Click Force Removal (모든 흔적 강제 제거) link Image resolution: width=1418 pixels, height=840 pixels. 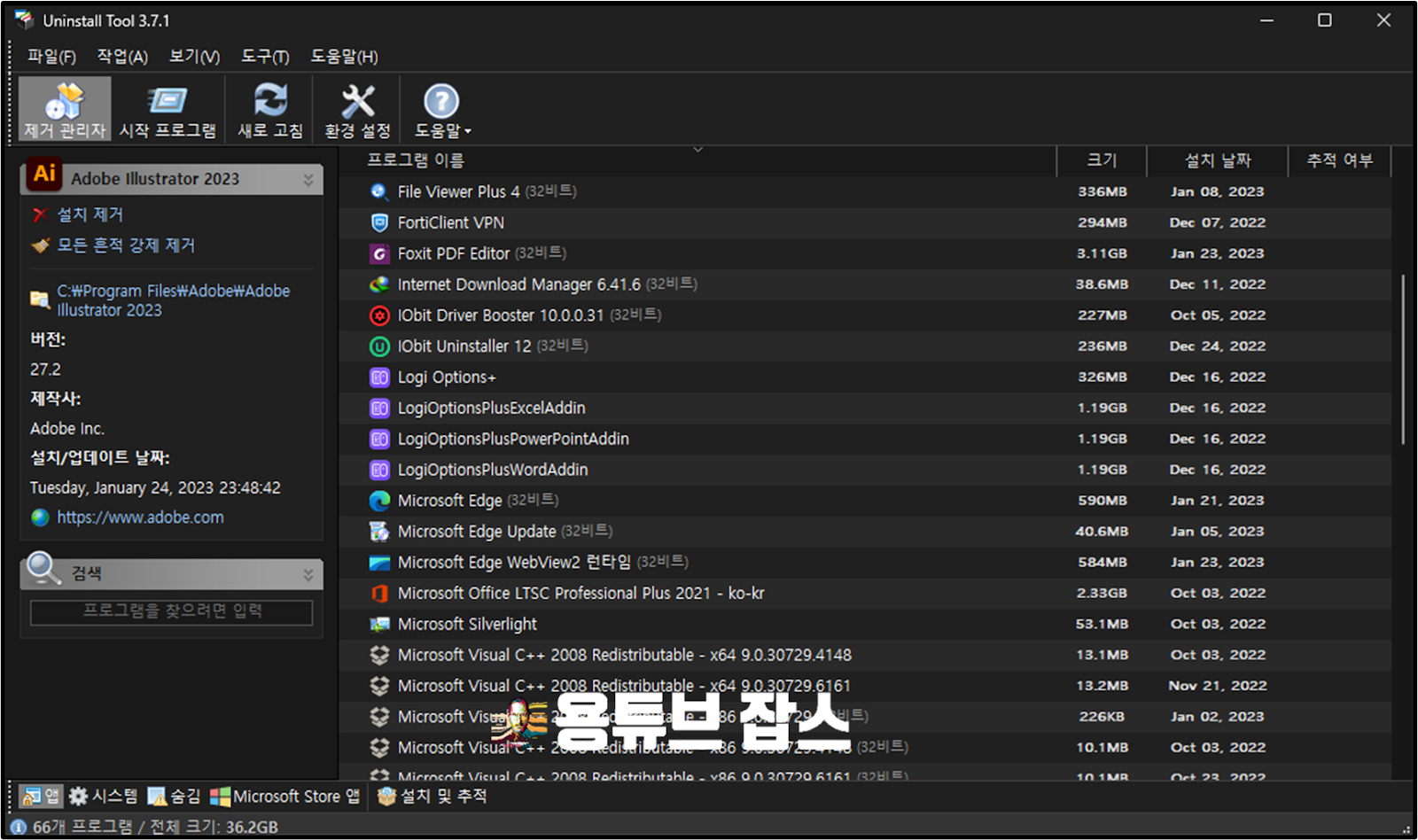click(126, 245)
